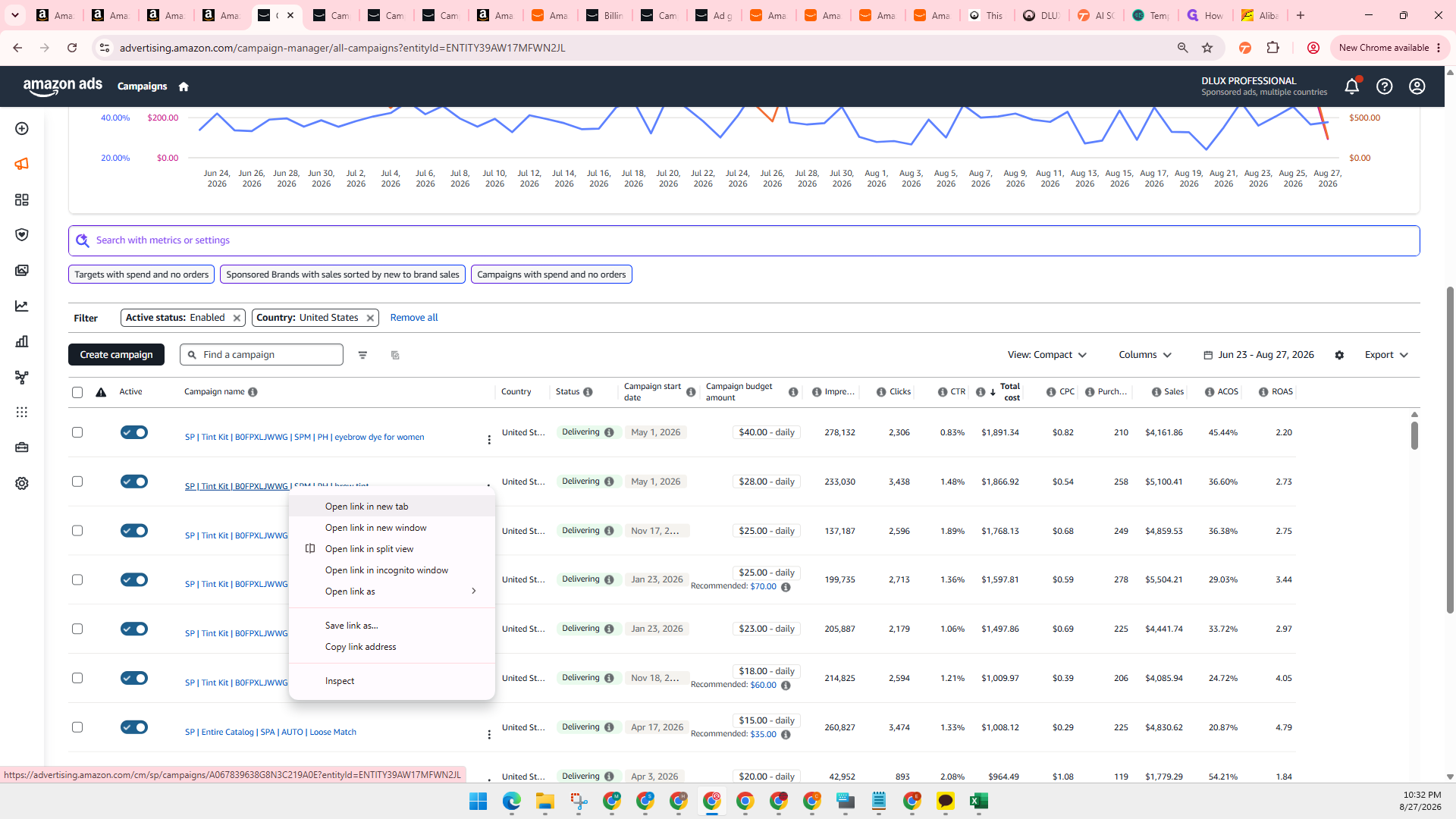This screenshot has height=819, width=1456.
Task: Open the bar chart reports sidebar icon
Action: click(22, 341)
